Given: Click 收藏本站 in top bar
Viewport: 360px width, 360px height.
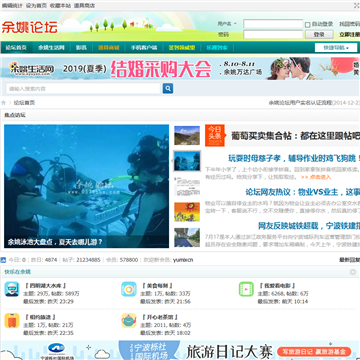Looking at the screenshot, I should point(60,6).
